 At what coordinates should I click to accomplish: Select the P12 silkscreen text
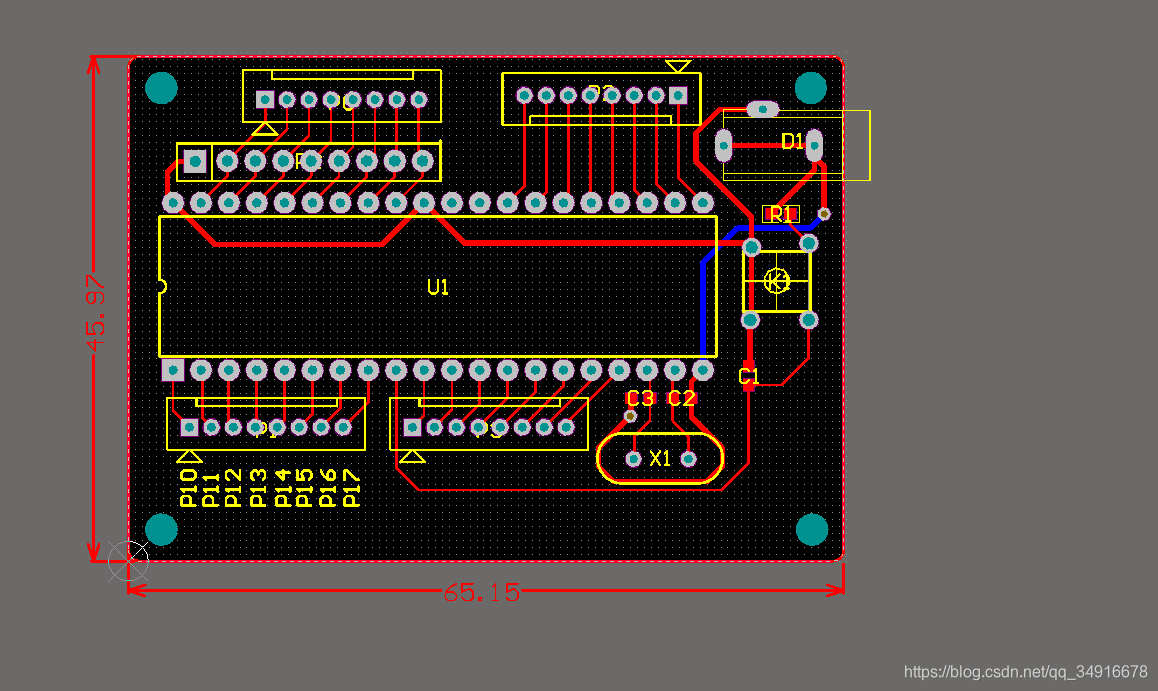pyautogui.click(x=233, y=487)
